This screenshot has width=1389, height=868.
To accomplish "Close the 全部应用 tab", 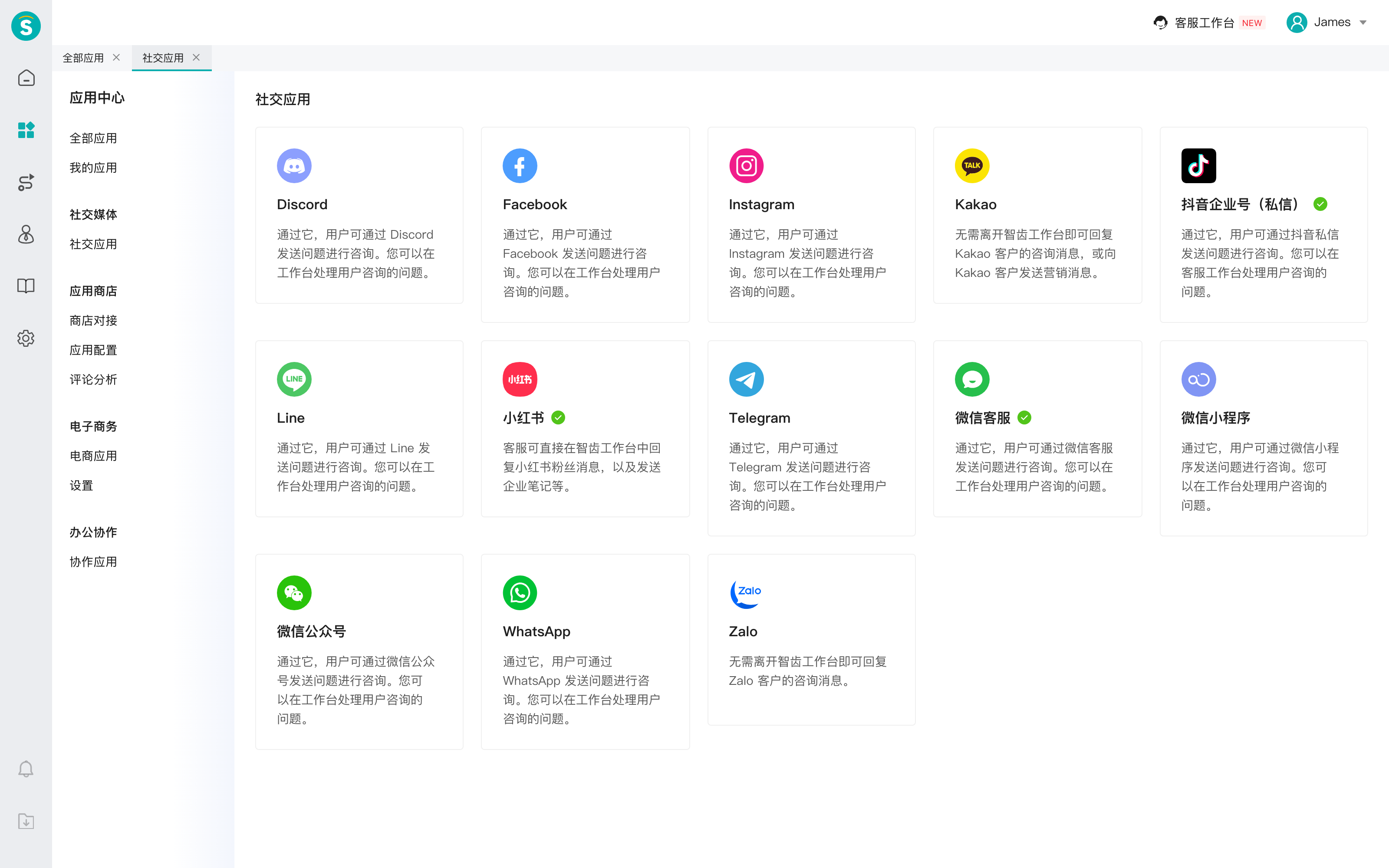I will [x=116, y=57].
